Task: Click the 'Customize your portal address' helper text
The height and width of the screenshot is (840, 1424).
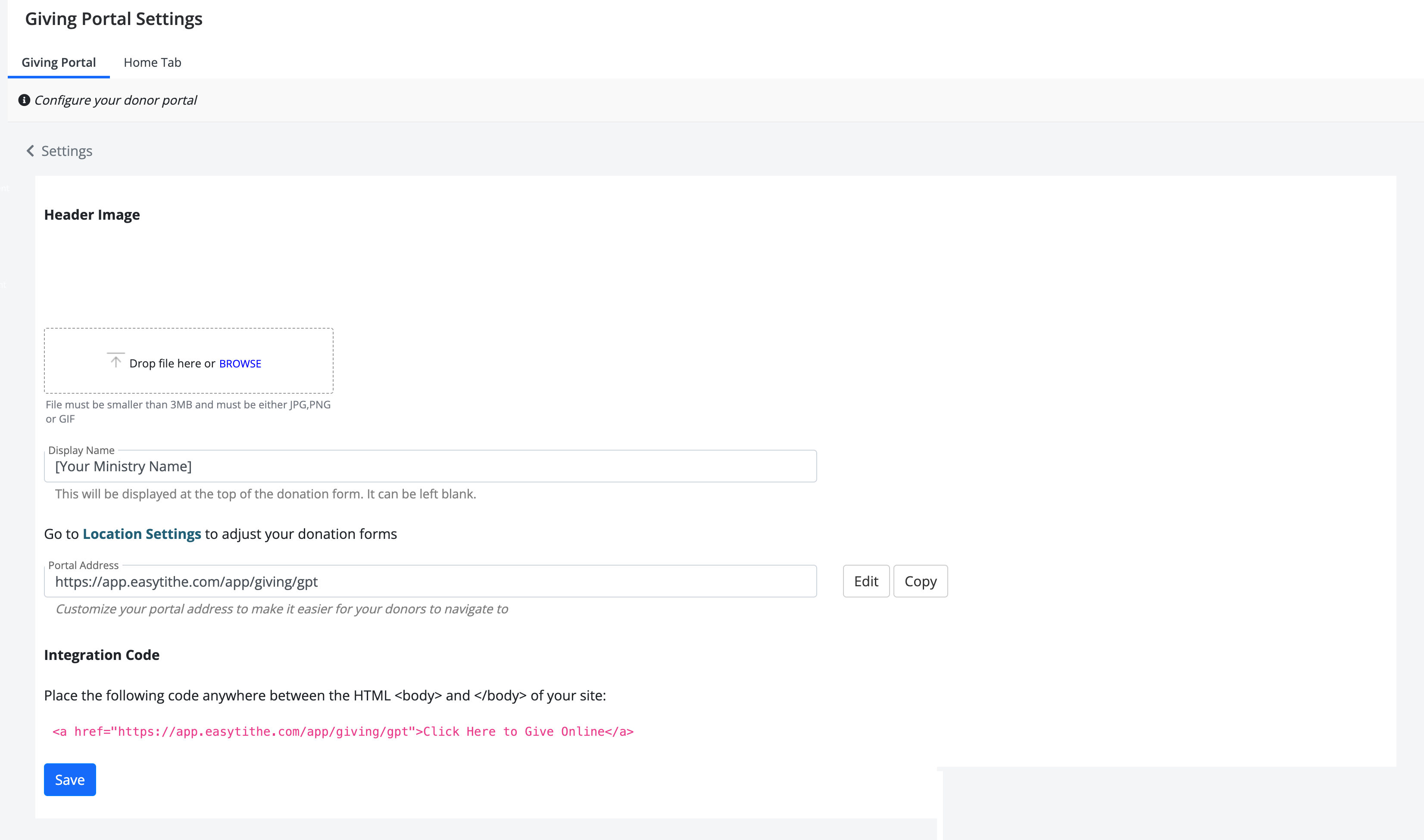Action: [x=282, y=609]
